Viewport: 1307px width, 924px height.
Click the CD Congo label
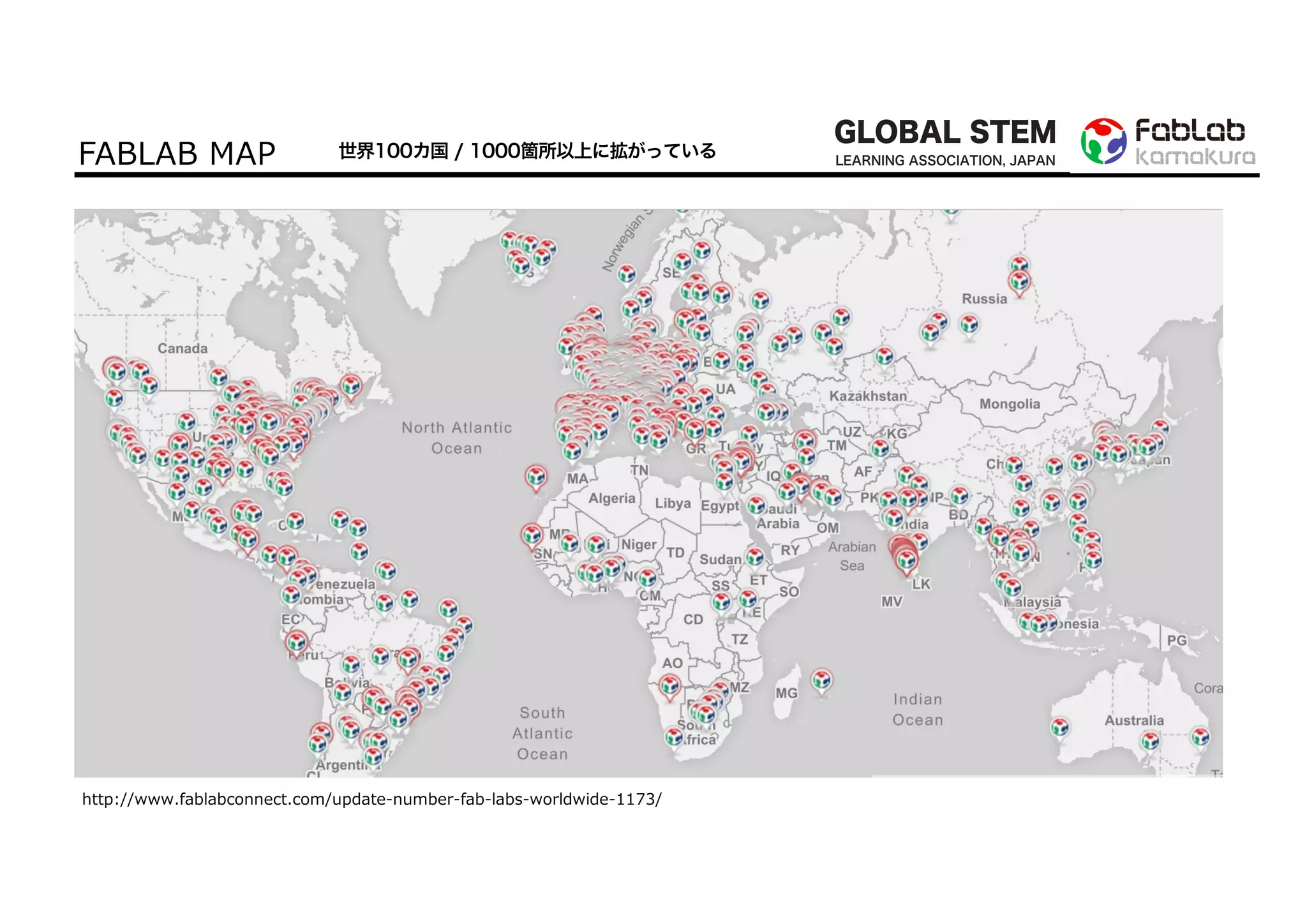click(693, 620)
